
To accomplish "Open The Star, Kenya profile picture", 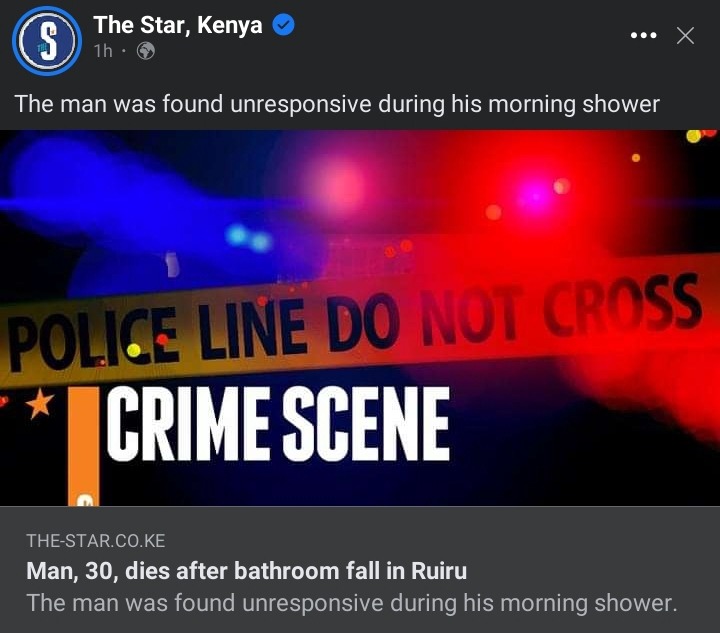I will [x=47, y=41].
